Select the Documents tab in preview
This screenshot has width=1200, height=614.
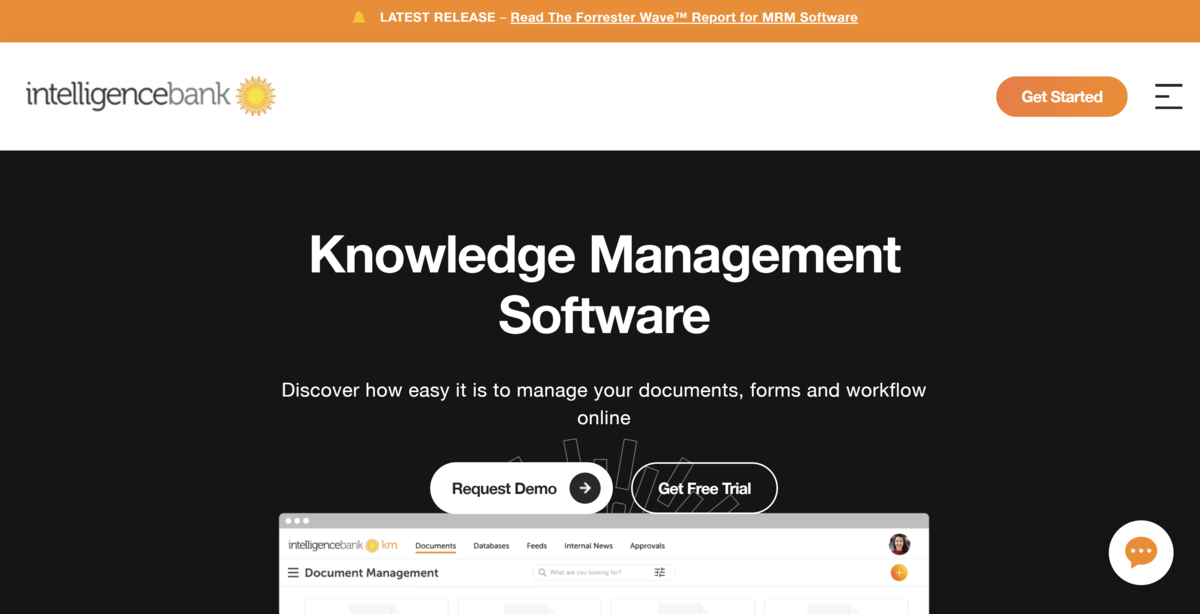(x=435, y=546)
